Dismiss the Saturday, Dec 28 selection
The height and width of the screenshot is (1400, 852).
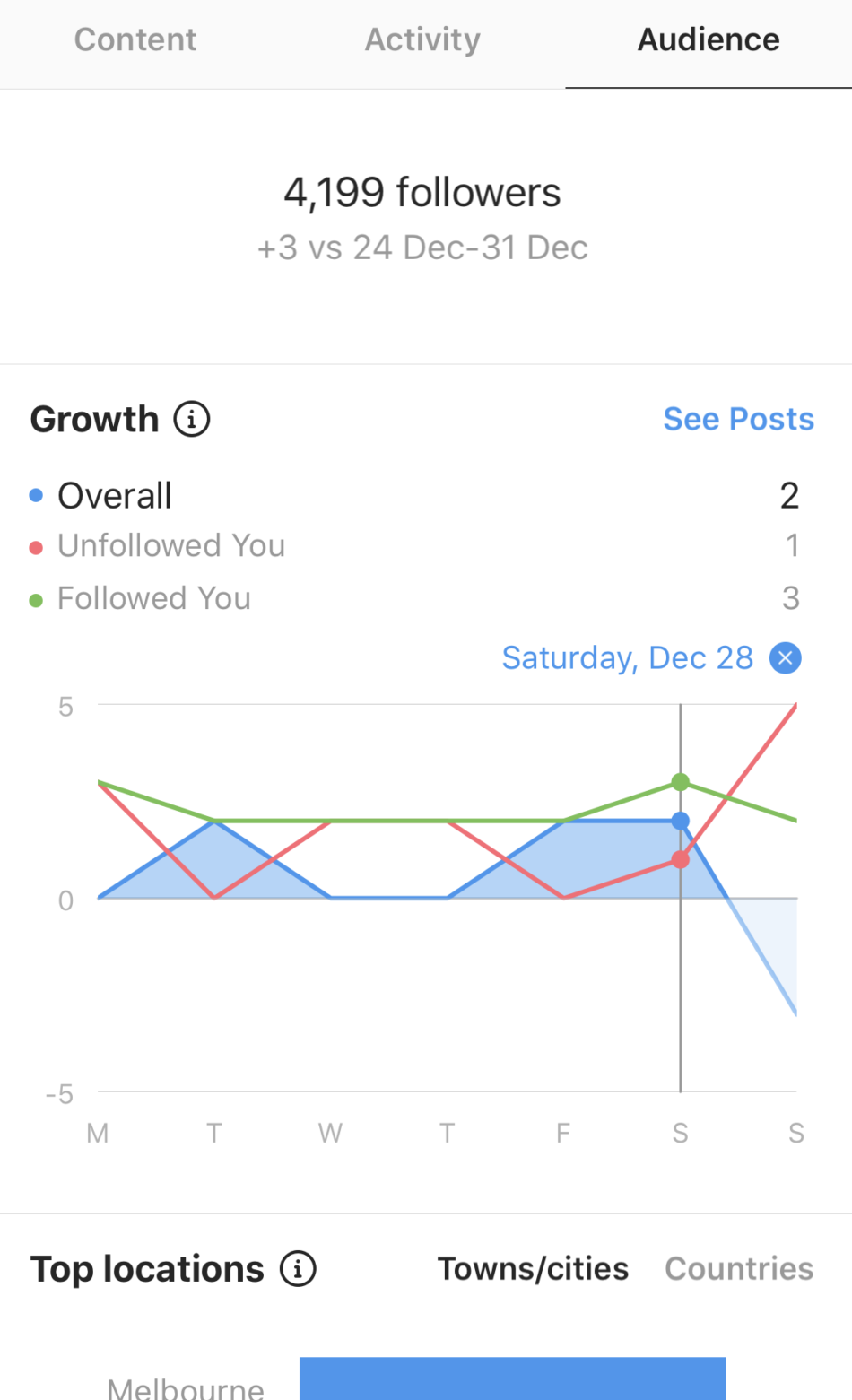pyautogui.click(x=785, y=658)
